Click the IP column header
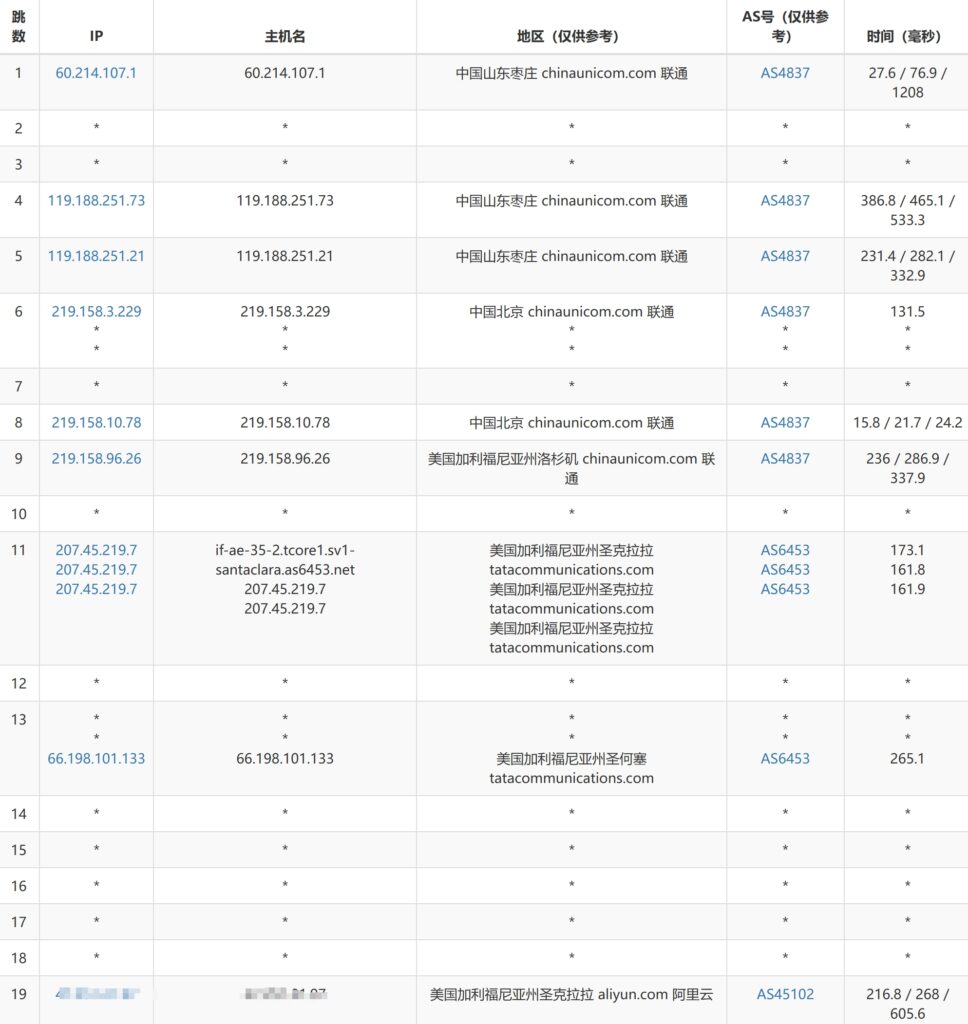This screenshot has width=968, height=1024. (x=96, y=36)
